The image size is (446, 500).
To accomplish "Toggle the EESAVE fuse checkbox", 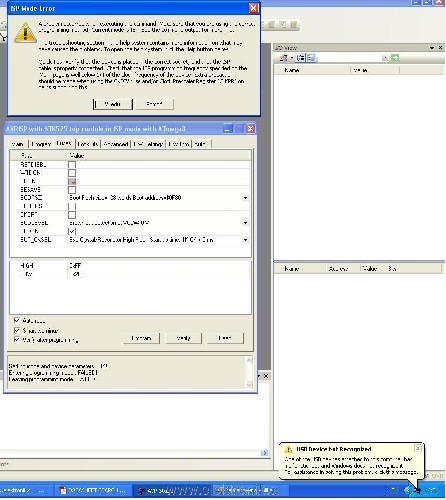I will click(x=72, y=190).
